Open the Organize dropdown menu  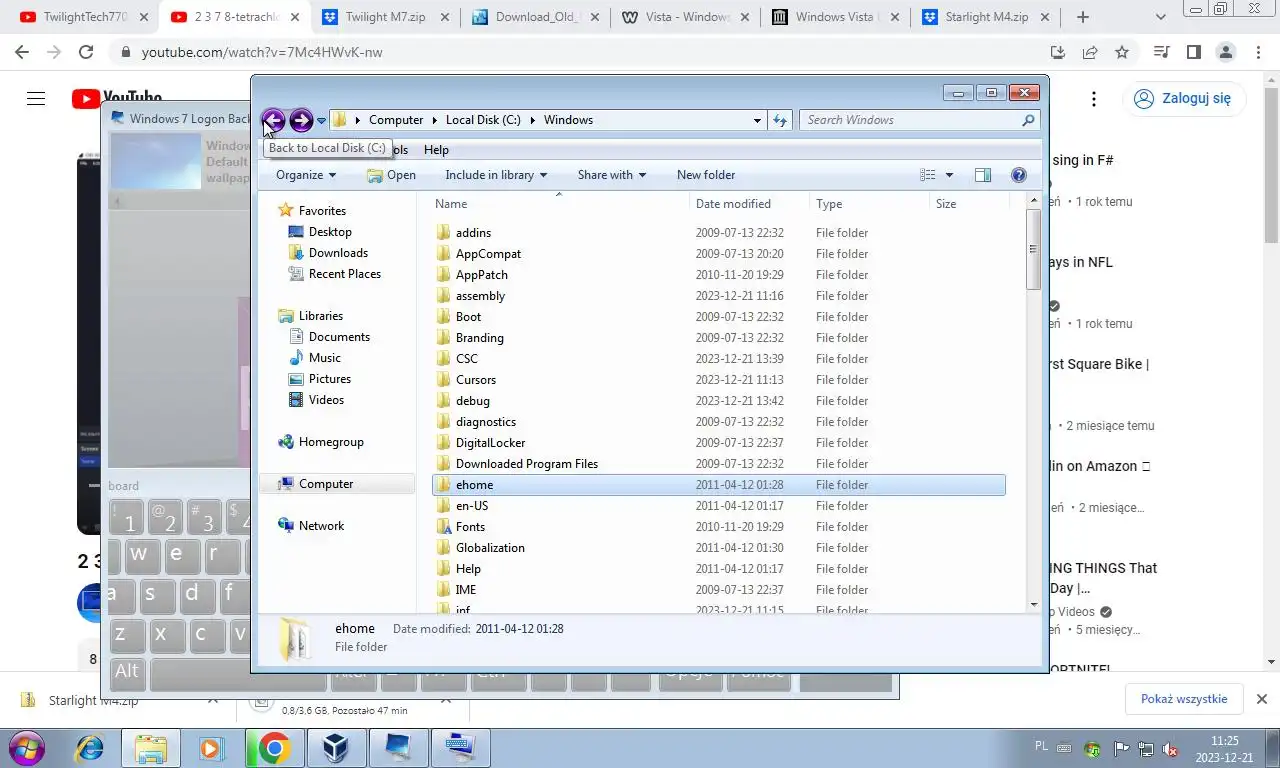[x=306, y=175]
